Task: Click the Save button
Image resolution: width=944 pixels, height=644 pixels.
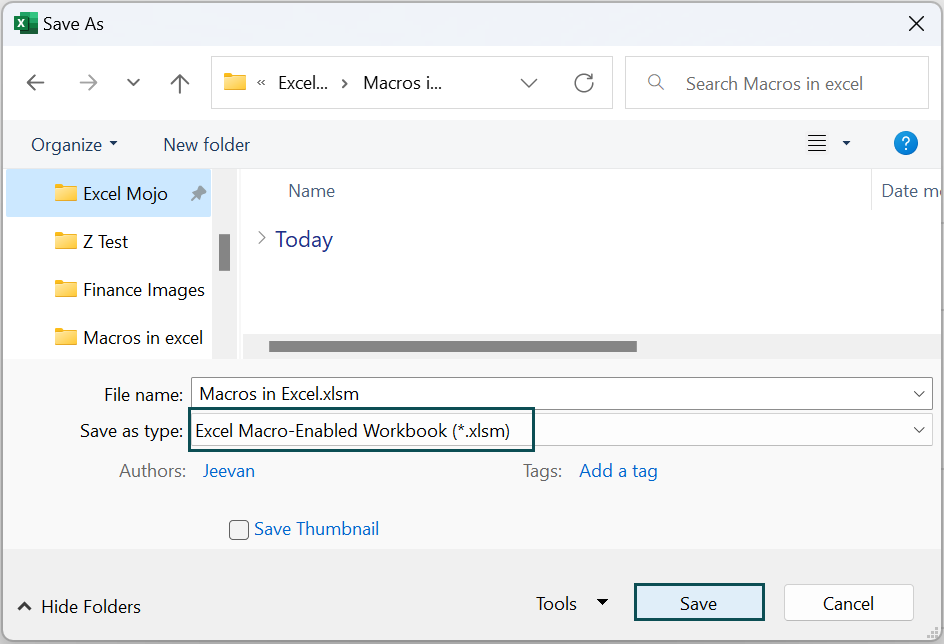Action: (x=699, y=602)
